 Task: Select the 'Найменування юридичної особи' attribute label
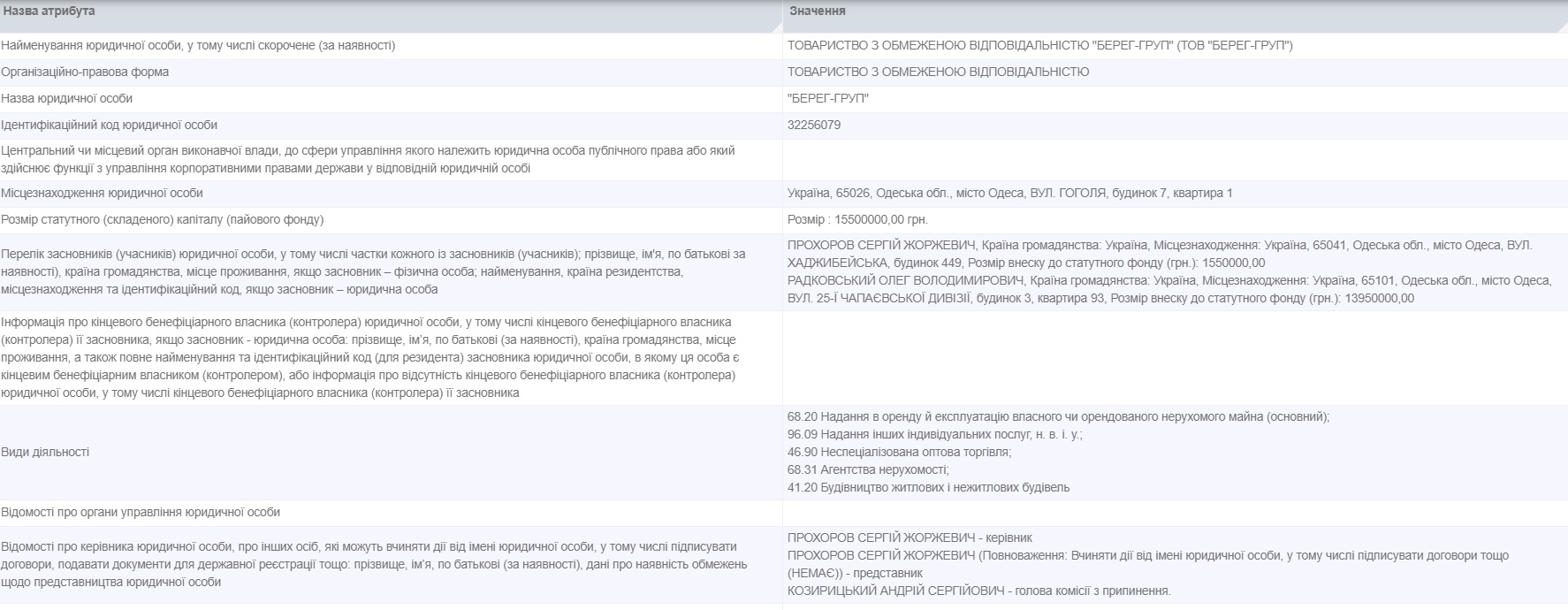tap(198, 45)
